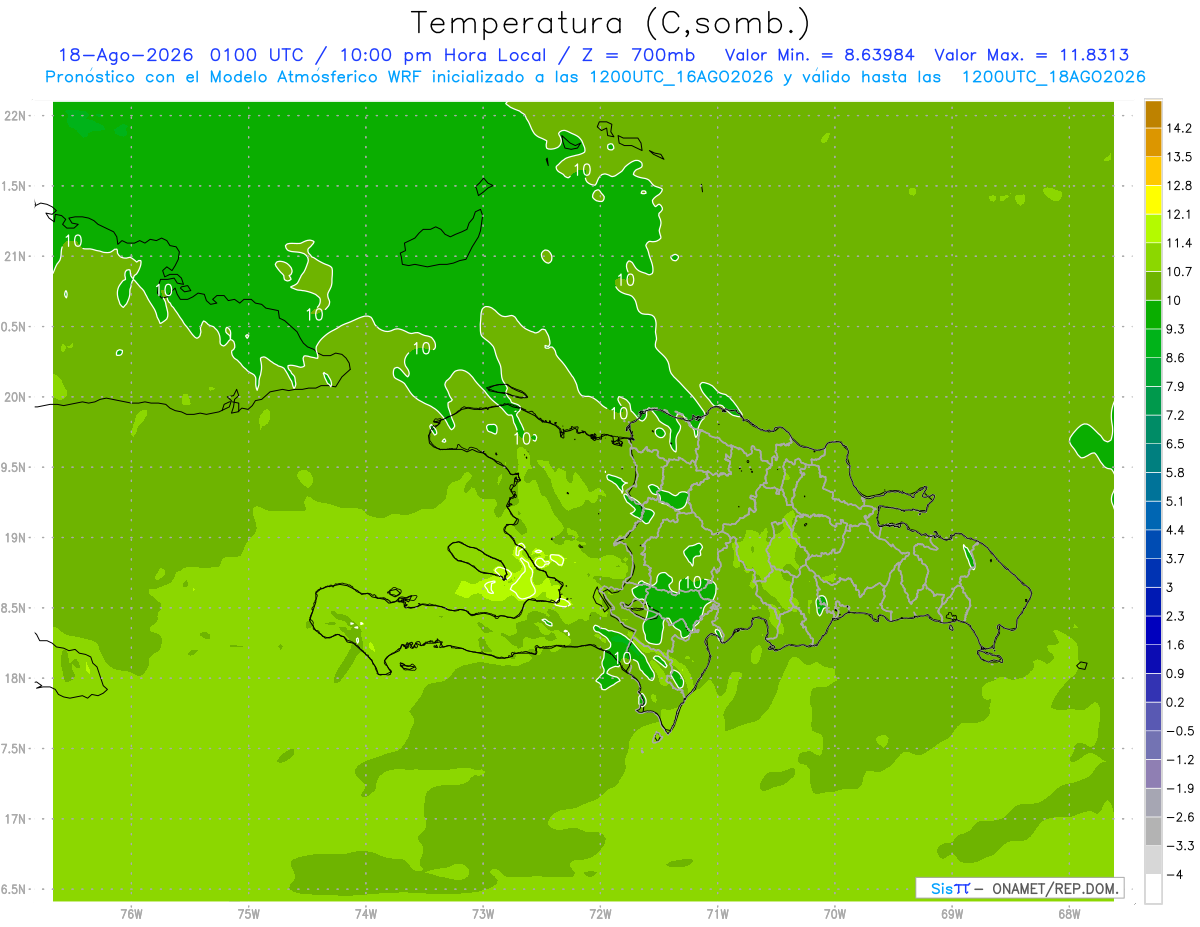Image resolution: width=1200 pixels, height=927 pixels.
Task: Click the '-3.3' colorbar value
Action: point(1180,846)
